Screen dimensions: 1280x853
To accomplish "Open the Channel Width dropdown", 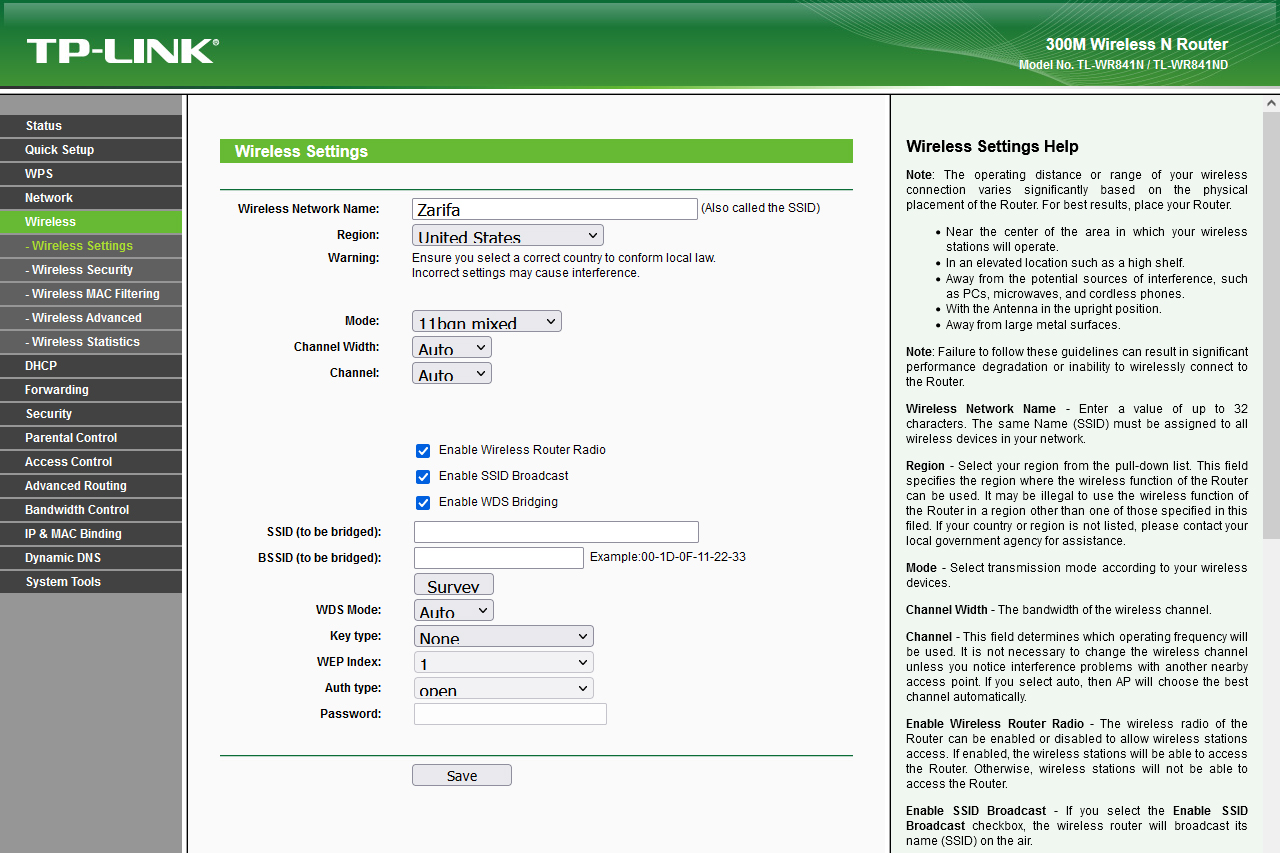I will click(452, 347).
